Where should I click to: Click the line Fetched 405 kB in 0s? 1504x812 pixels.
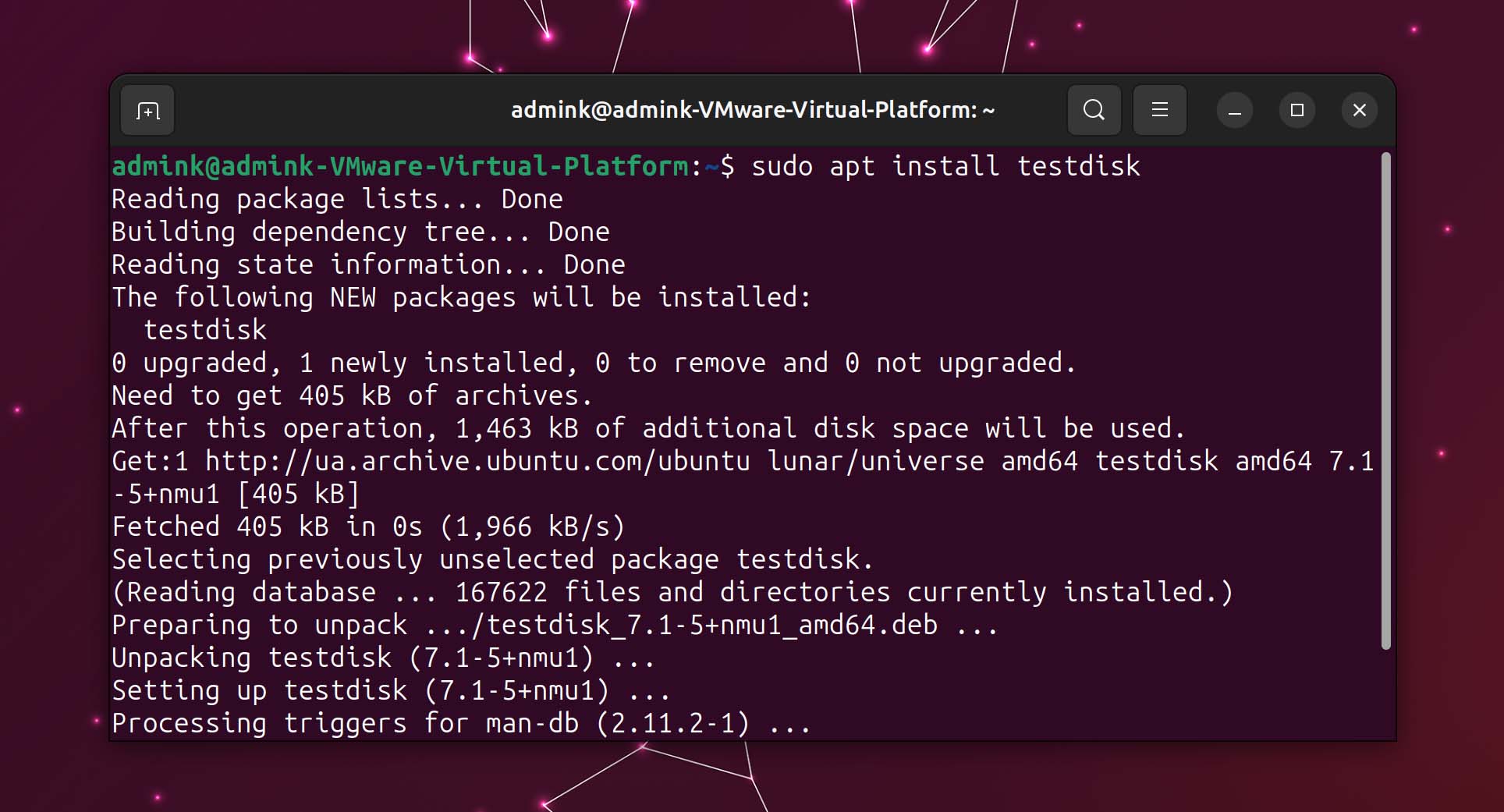click(x=367, y=527)
